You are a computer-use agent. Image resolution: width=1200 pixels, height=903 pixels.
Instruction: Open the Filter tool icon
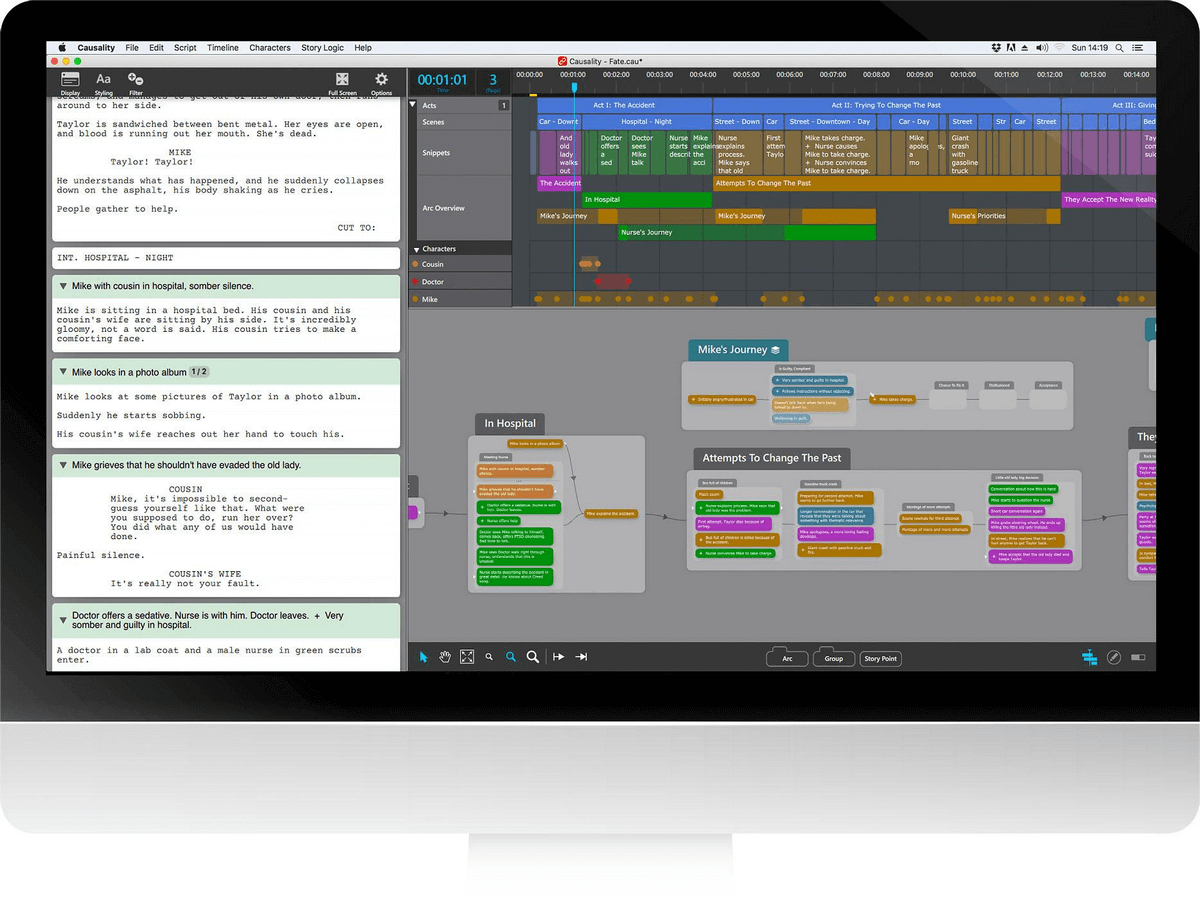(x=136, y=81)
